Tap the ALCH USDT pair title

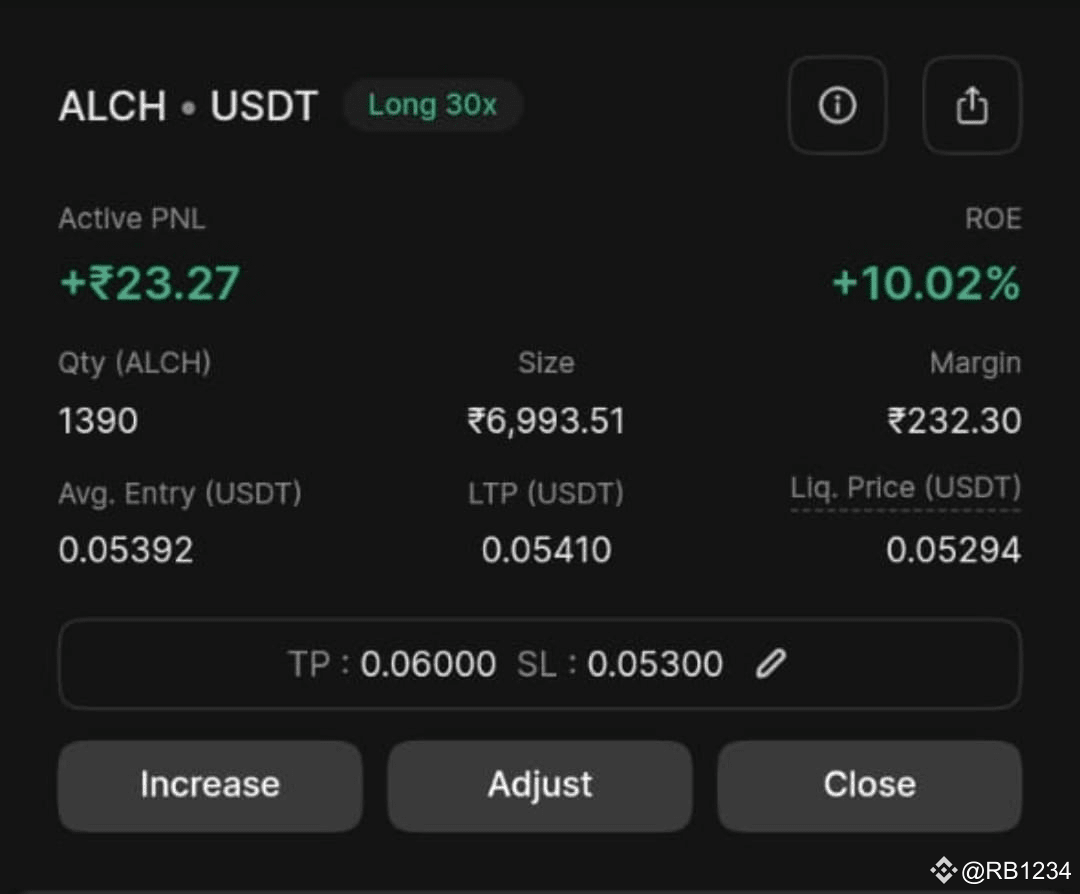[187, 106]
